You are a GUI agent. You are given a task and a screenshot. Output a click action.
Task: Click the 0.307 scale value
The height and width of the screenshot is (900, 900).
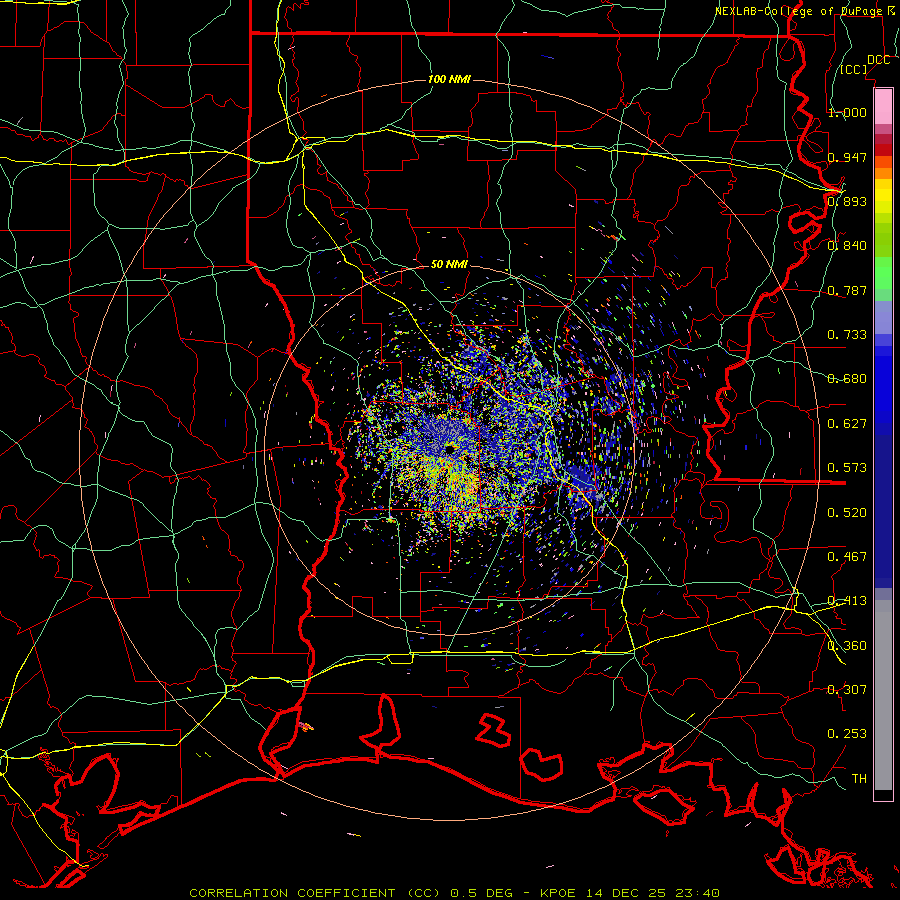[x=847, y=689]
